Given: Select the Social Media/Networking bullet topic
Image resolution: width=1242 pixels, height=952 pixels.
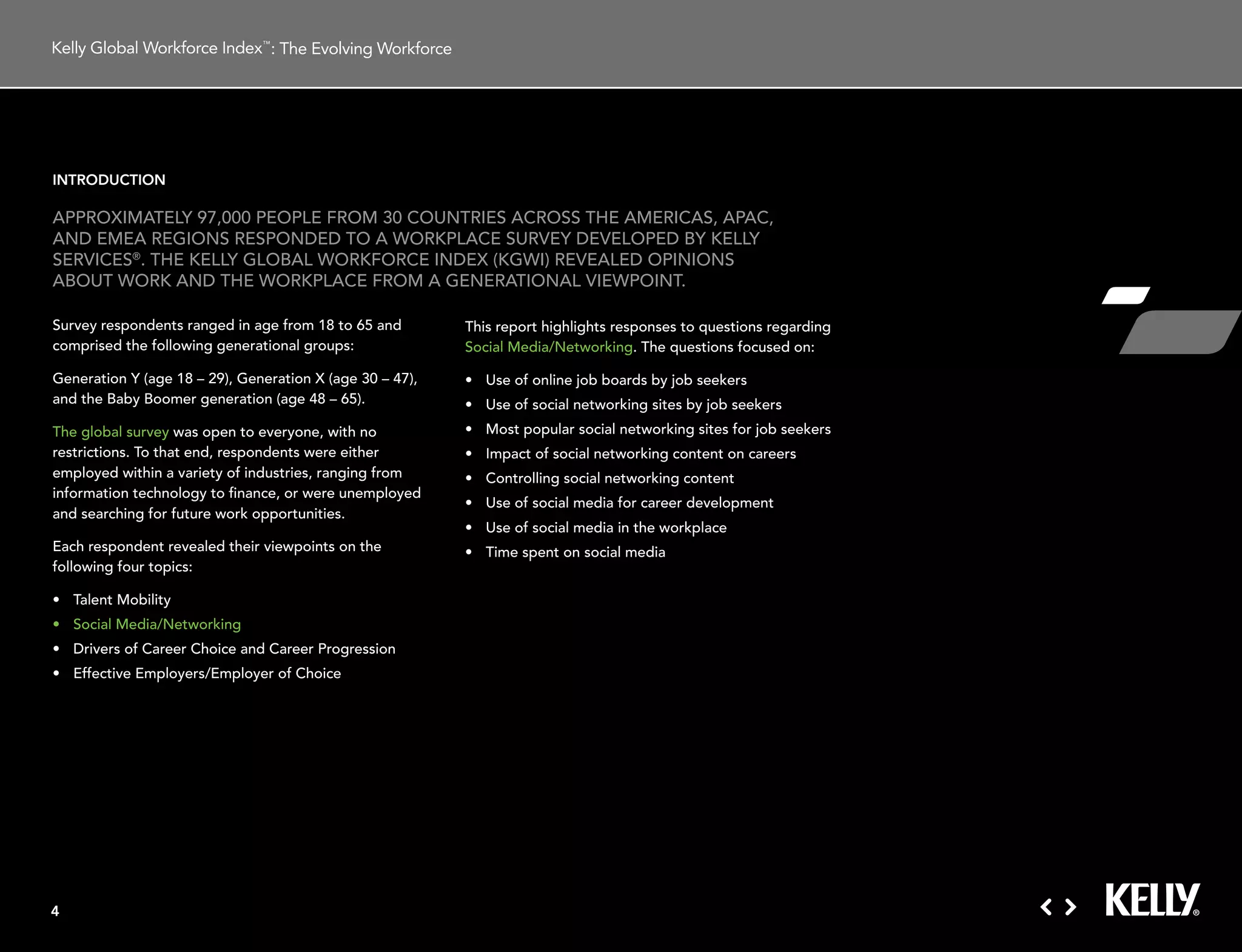Looking at the screenshot, I should 156,624.
